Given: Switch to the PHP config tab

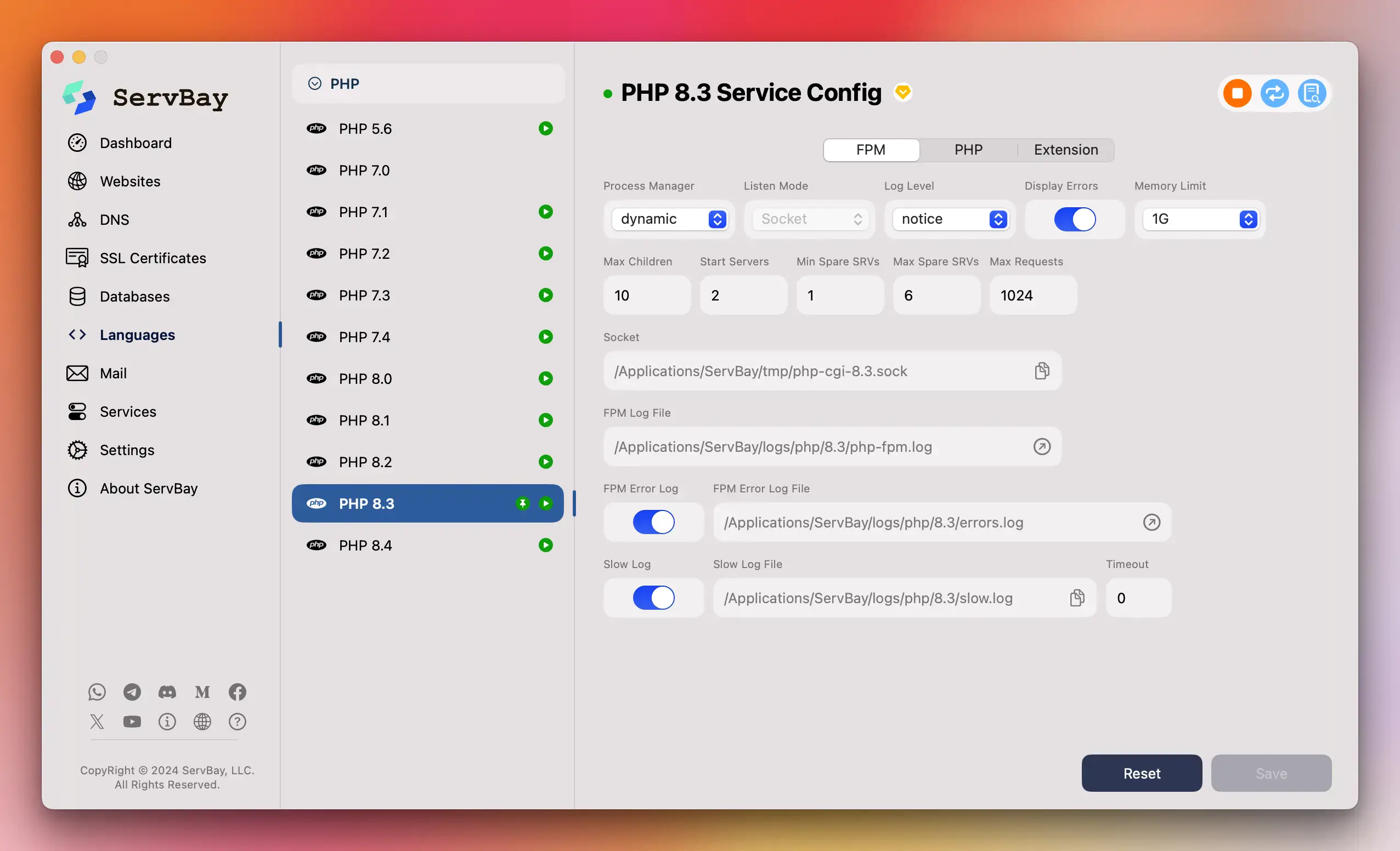Looking at the screenshot, I should click(x=968, y=150).
